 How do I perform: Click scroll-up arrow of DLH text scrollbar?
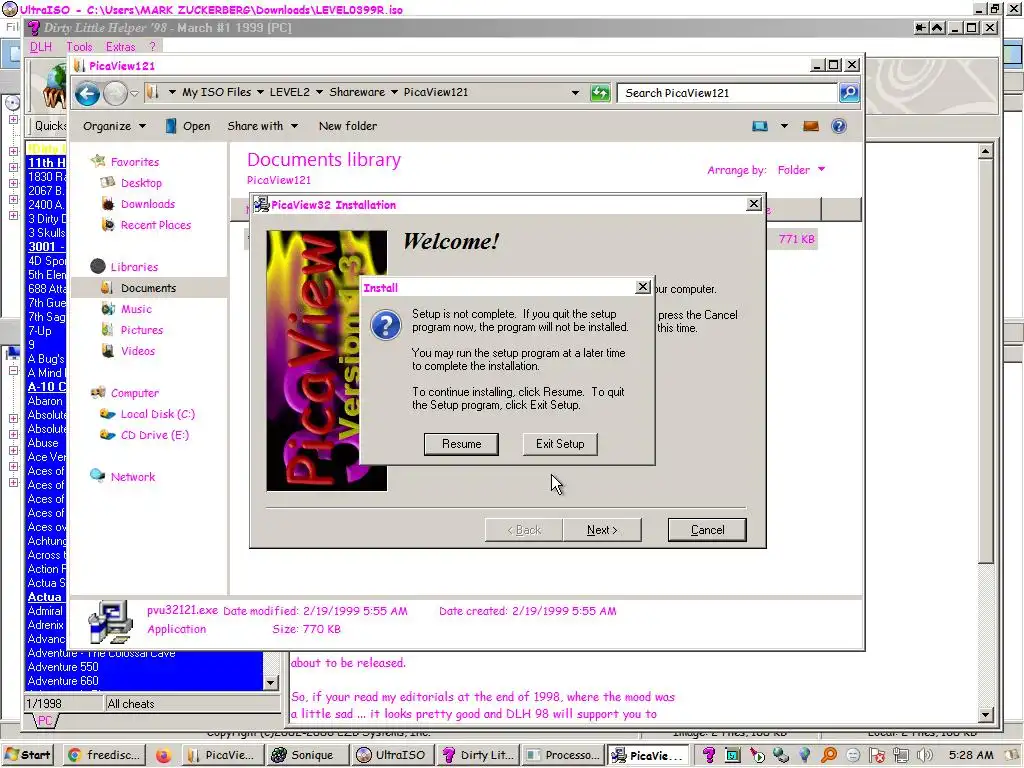click(986, 152)
